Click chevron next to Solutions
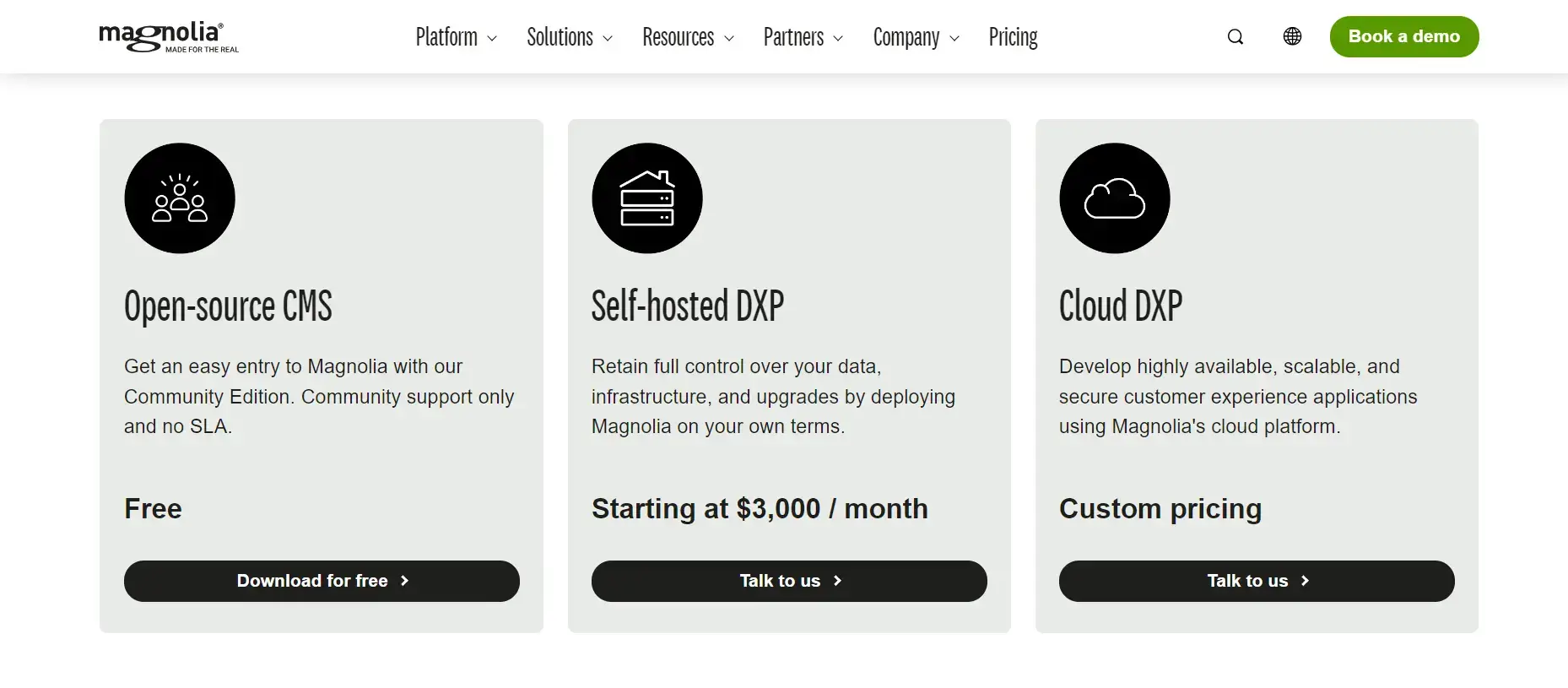 (x=608, y=39)
